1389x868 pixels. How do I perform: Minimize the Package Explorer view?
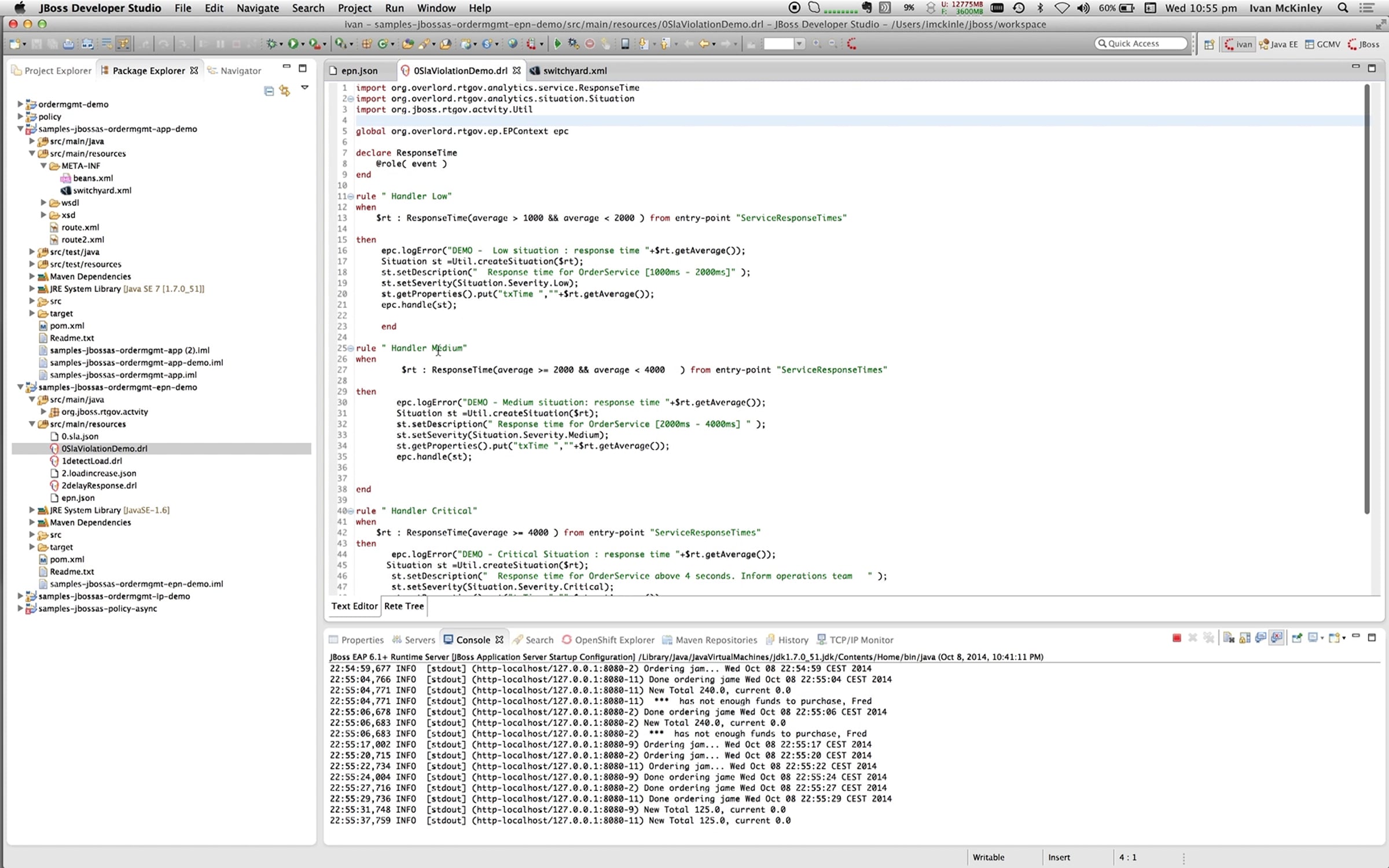[x=286, y=67]
